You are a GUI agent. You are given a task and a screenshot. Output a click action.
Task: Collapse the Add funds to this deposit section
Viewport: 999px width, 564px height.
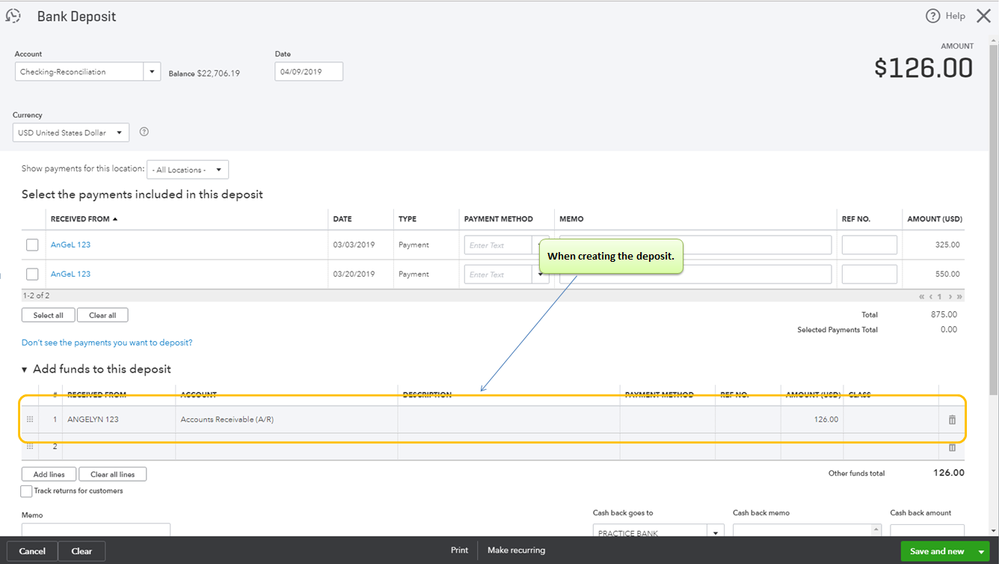click(24, 370)
